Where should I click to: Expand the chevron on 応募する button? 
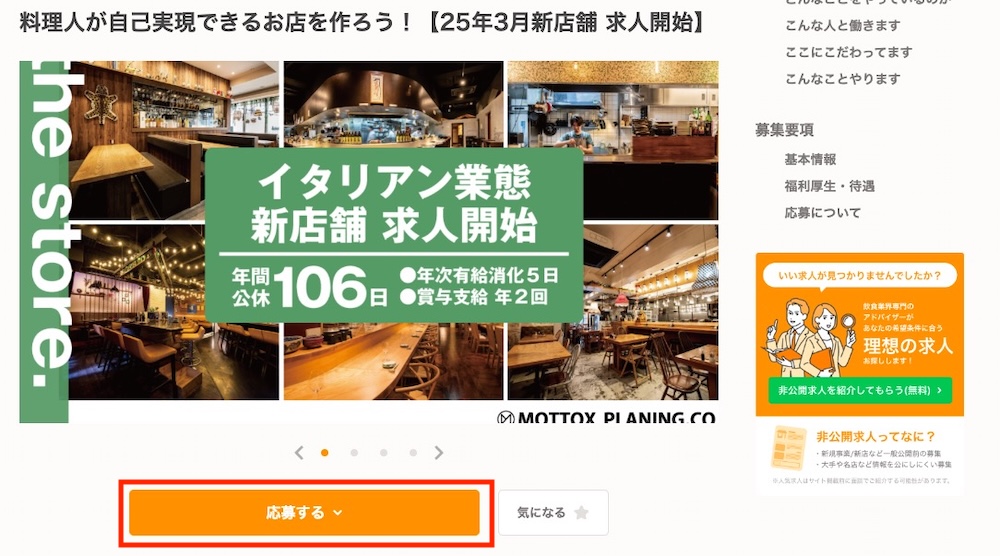338,513
